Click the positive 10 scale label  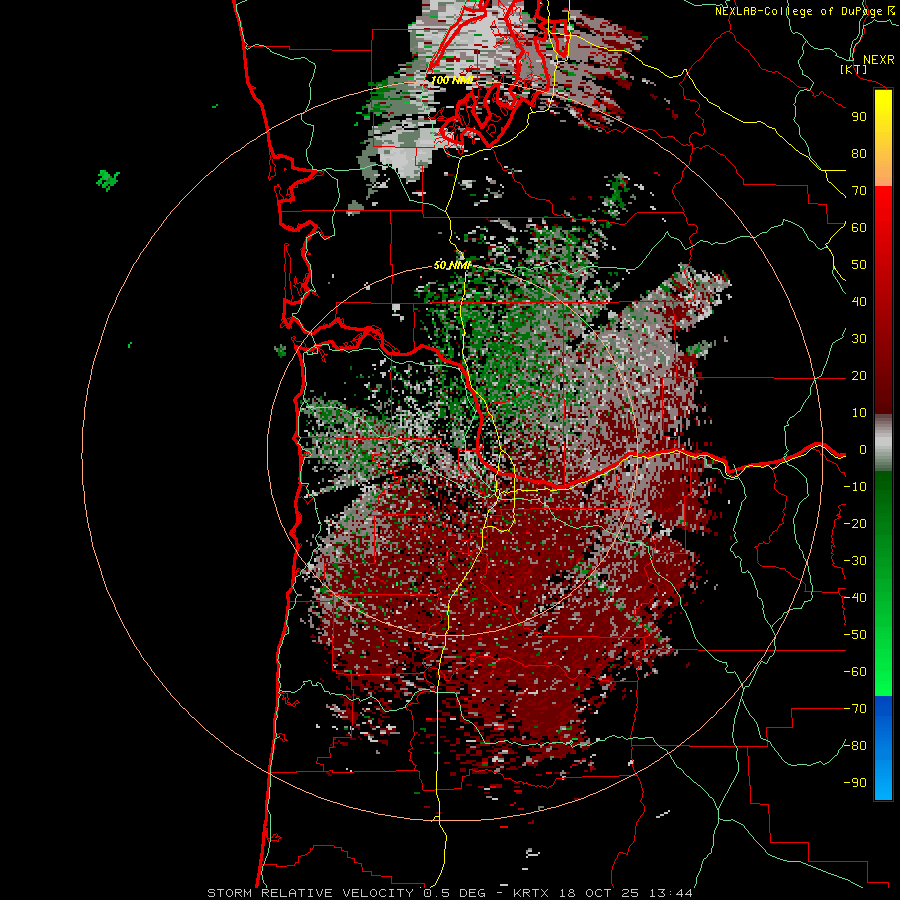click(859, 413)
